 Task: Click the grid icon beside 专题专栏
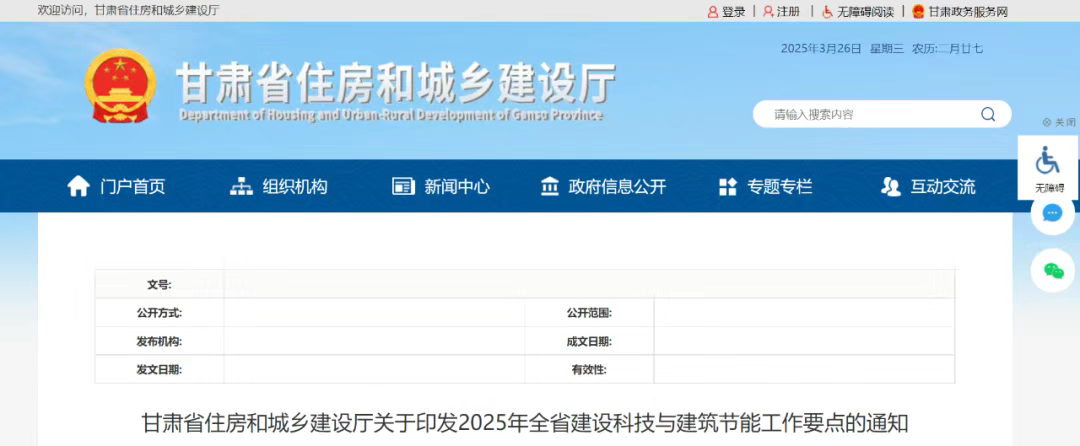pyautogui.click(x=727, y=187)
